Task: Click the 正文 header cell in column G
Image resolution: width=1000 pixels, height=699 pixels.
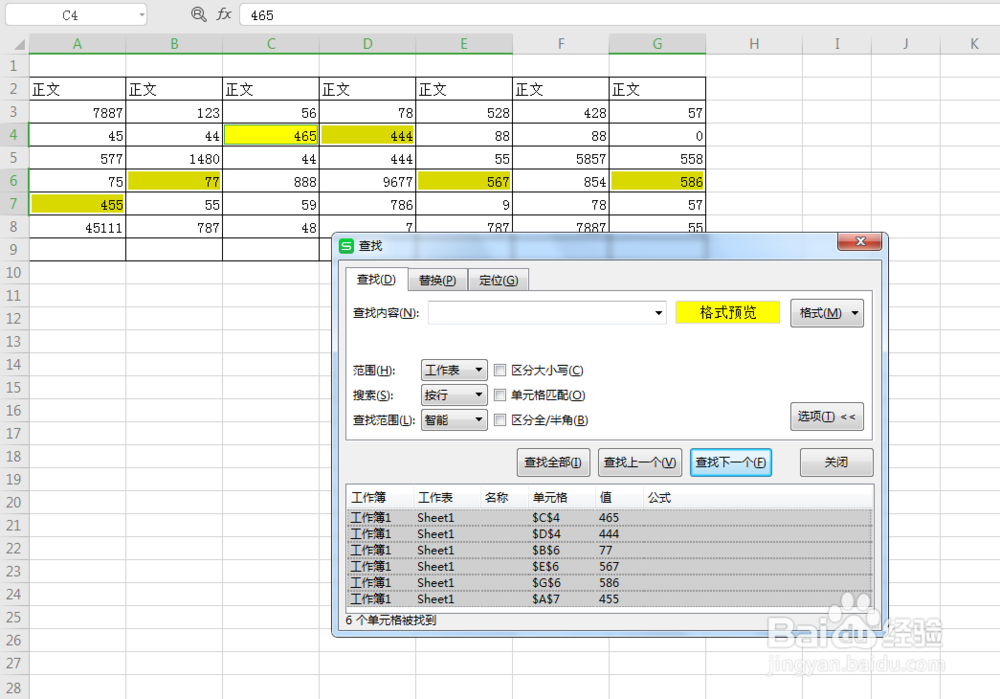Action: (x=658, y=89)
